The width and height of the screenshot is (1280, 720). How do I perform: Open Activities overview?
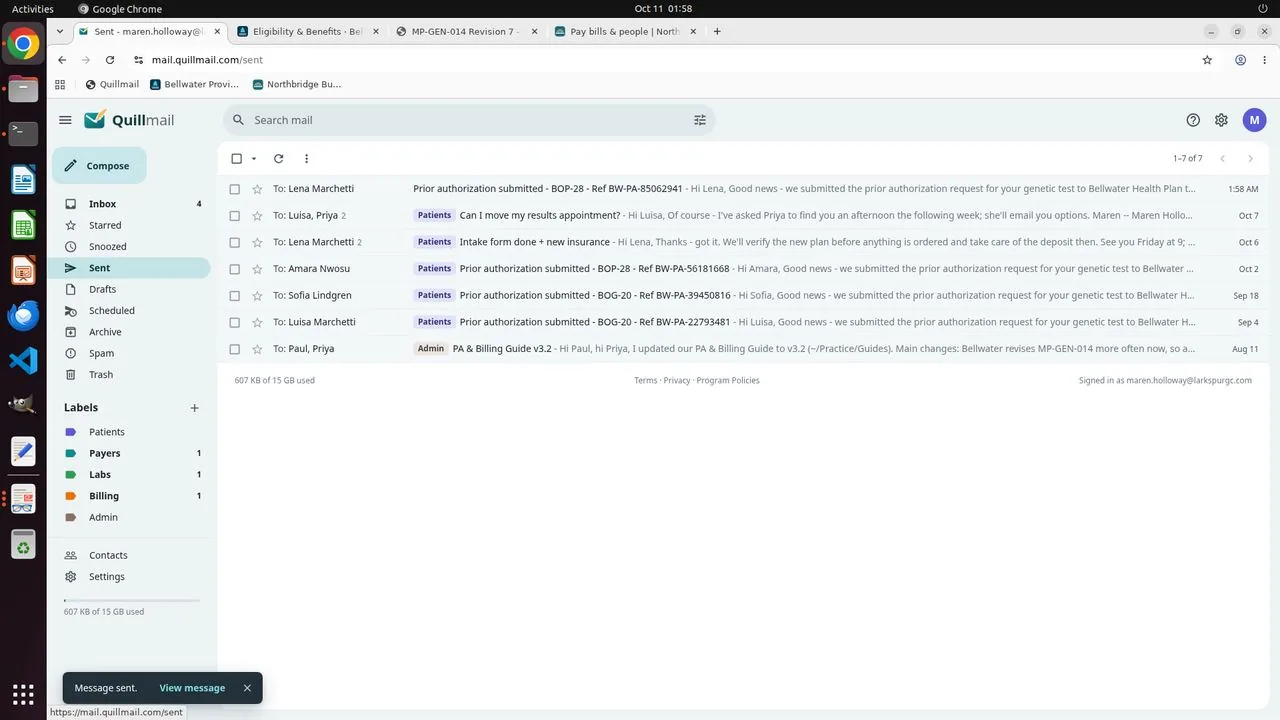coord(33,9)
